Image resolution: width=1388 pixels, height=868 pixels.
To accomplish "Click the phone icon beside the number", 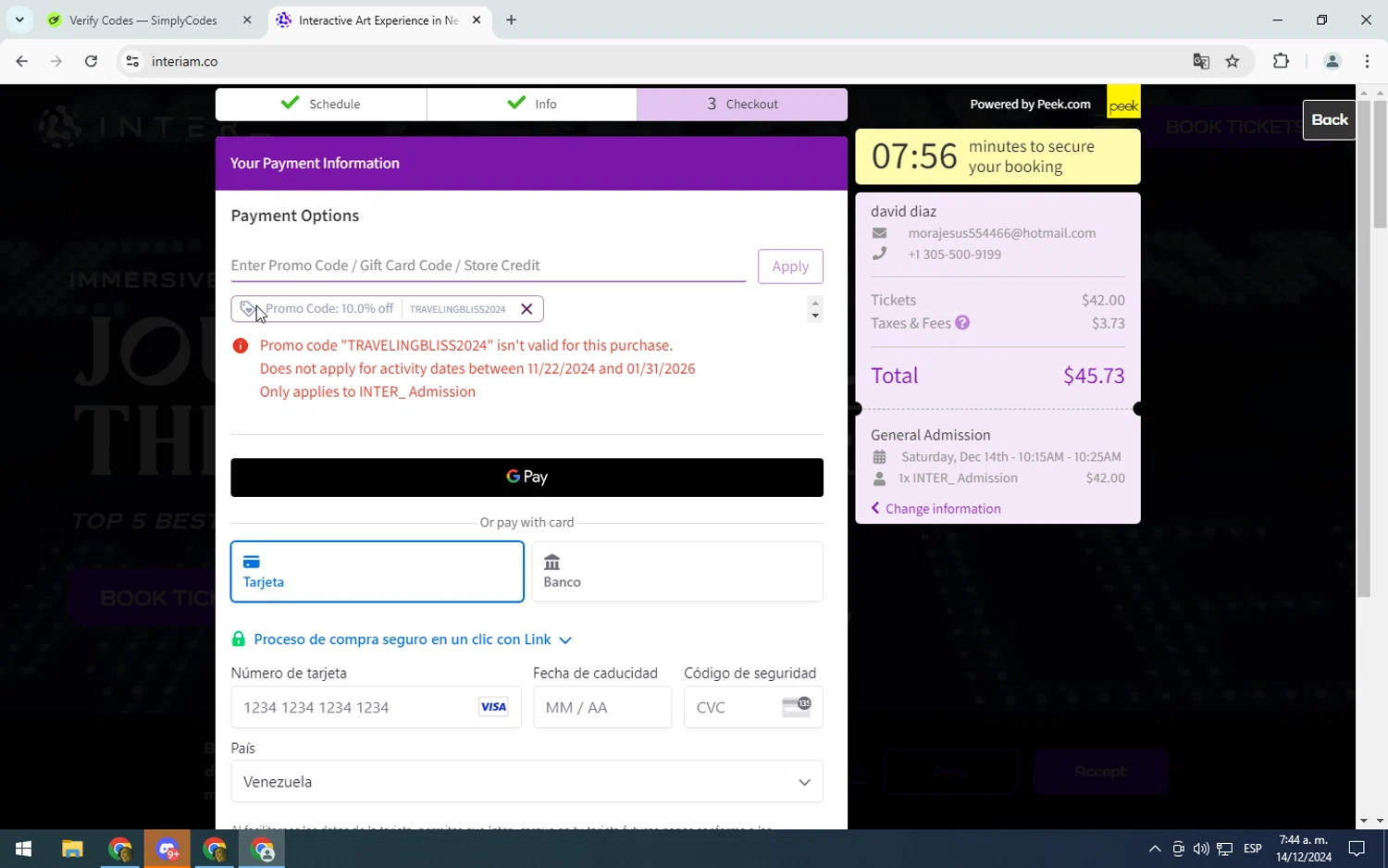I will [879, 254].
